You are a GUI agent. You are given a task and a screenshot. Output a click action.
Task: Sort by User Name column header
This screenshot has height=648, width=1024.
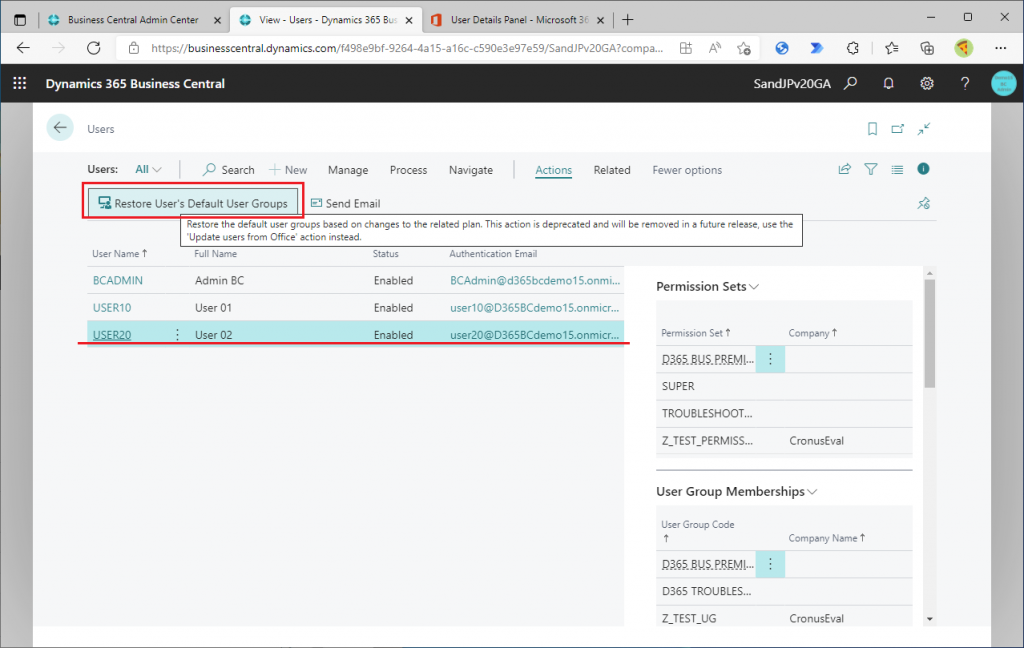[120, 253]
